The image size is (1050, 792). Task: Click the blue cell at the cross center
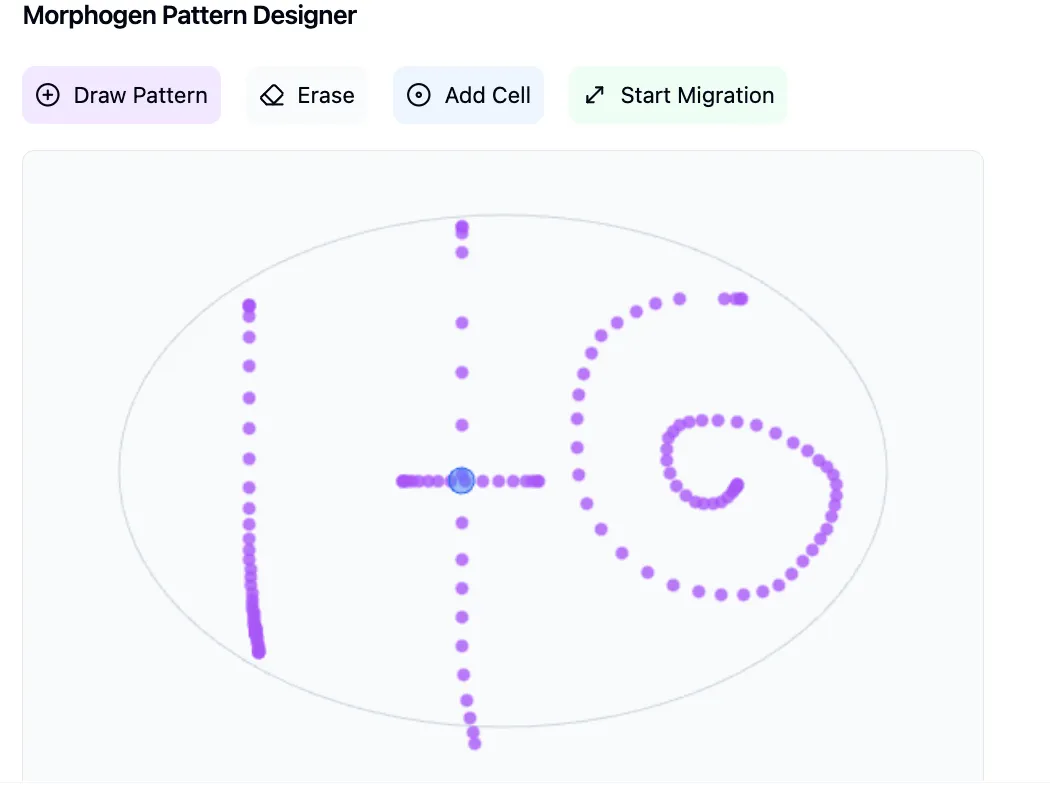click(x=461, y=481)
